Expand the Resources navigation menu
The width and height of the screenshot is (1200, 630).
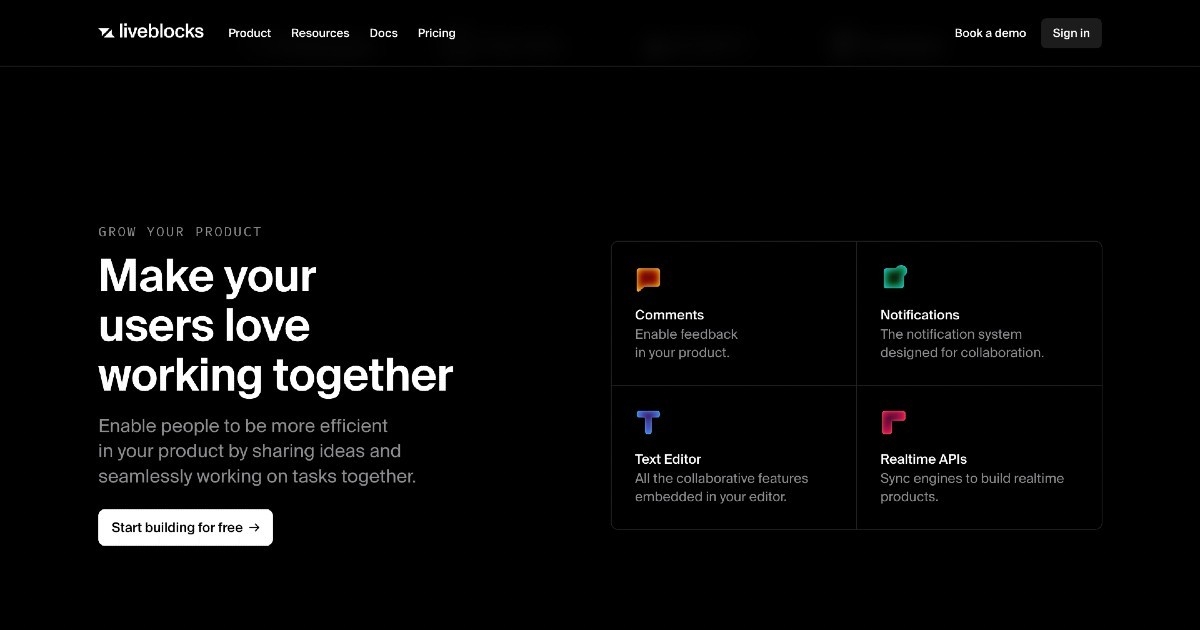(320, 33)
